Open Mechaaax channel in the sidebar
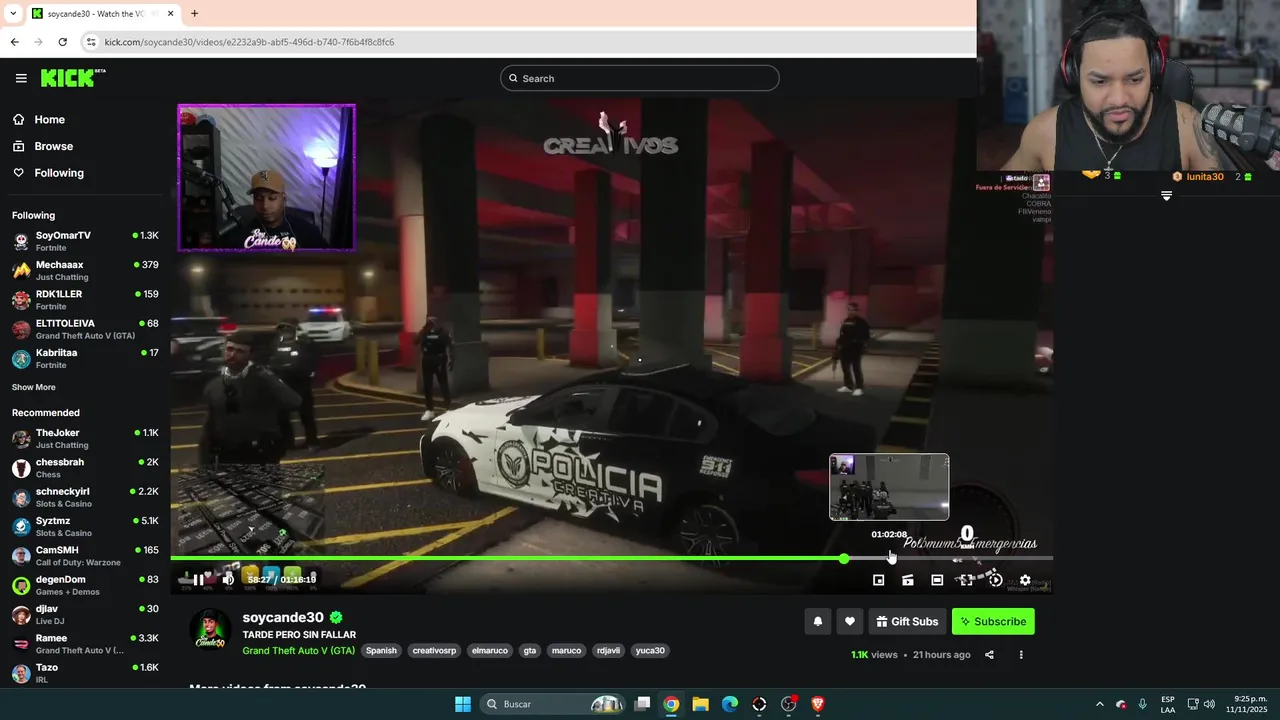The image size is (1280, 720). click(84, 270)
